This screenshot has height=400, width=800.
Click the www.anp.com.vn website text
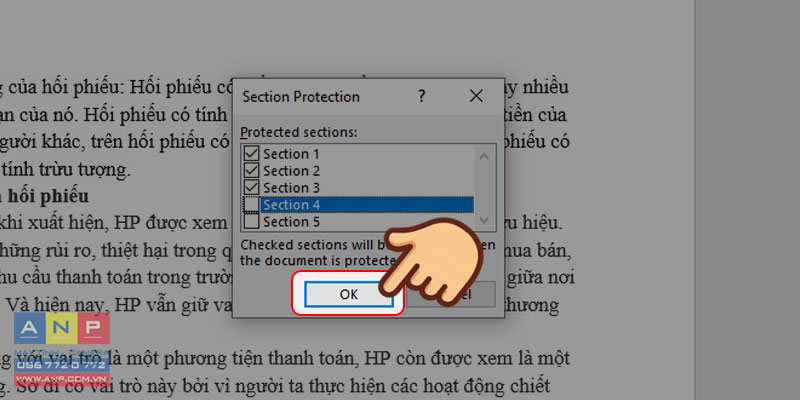point(62,379)
